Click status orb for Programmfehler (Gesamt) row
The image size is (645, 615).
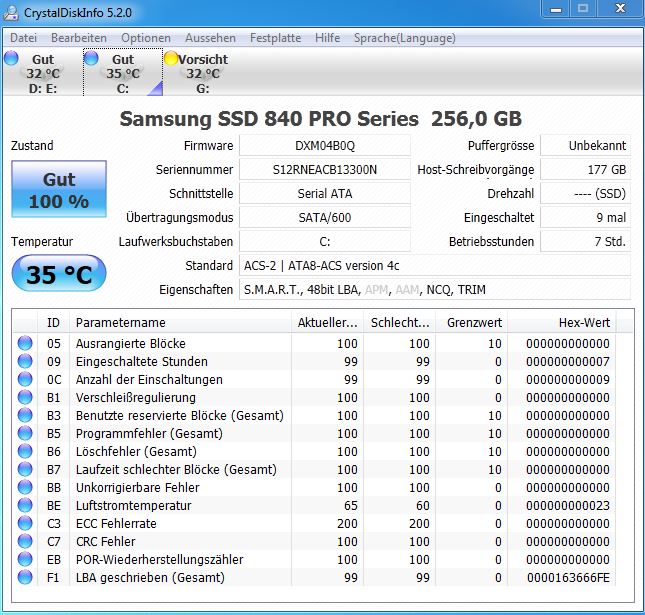pyautogui.click(x=25, y=433)
